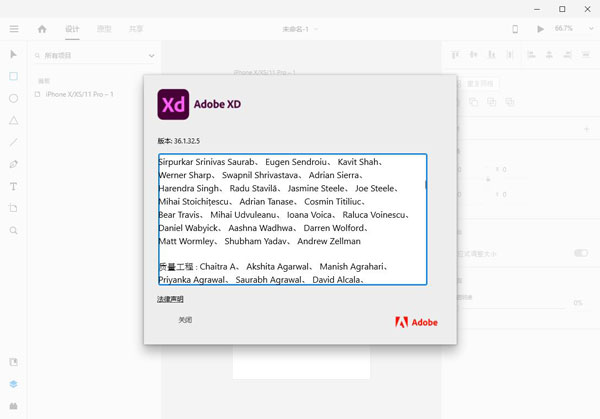Minimize the Adobe XD window
This screenshot has width=600, height=419.
(537, 9)
